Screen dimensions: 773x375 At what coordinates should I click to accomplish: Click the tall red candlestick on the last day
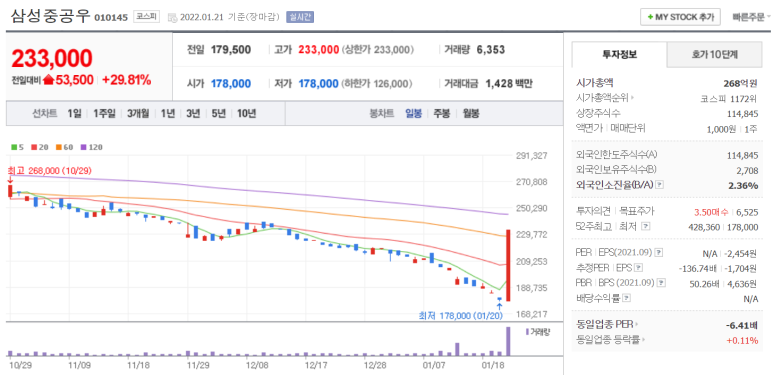508,265
